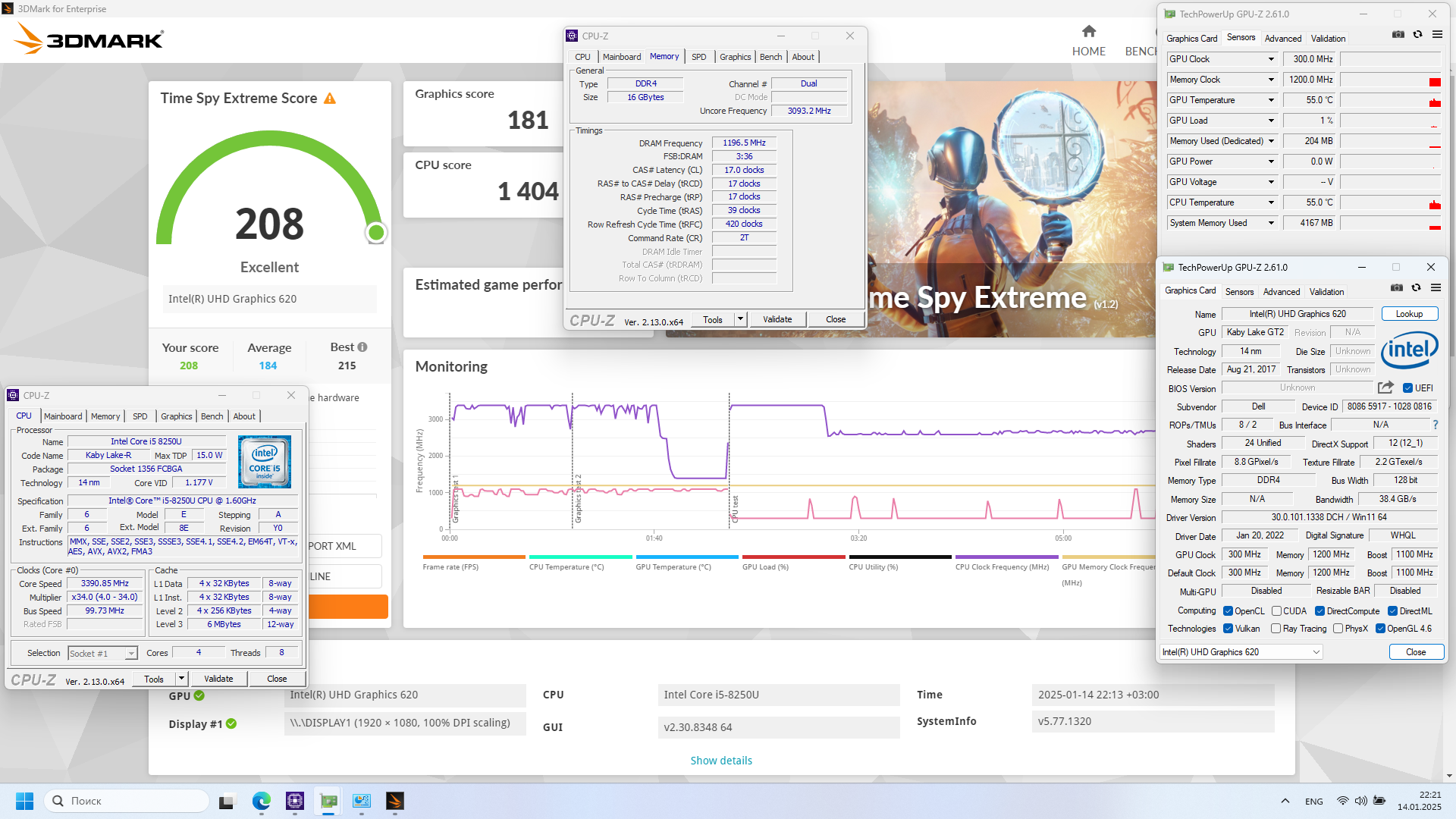1456x819 pixels.
Task: Click Validate in the CPU-Z Memory window
Action: point(777,319)
